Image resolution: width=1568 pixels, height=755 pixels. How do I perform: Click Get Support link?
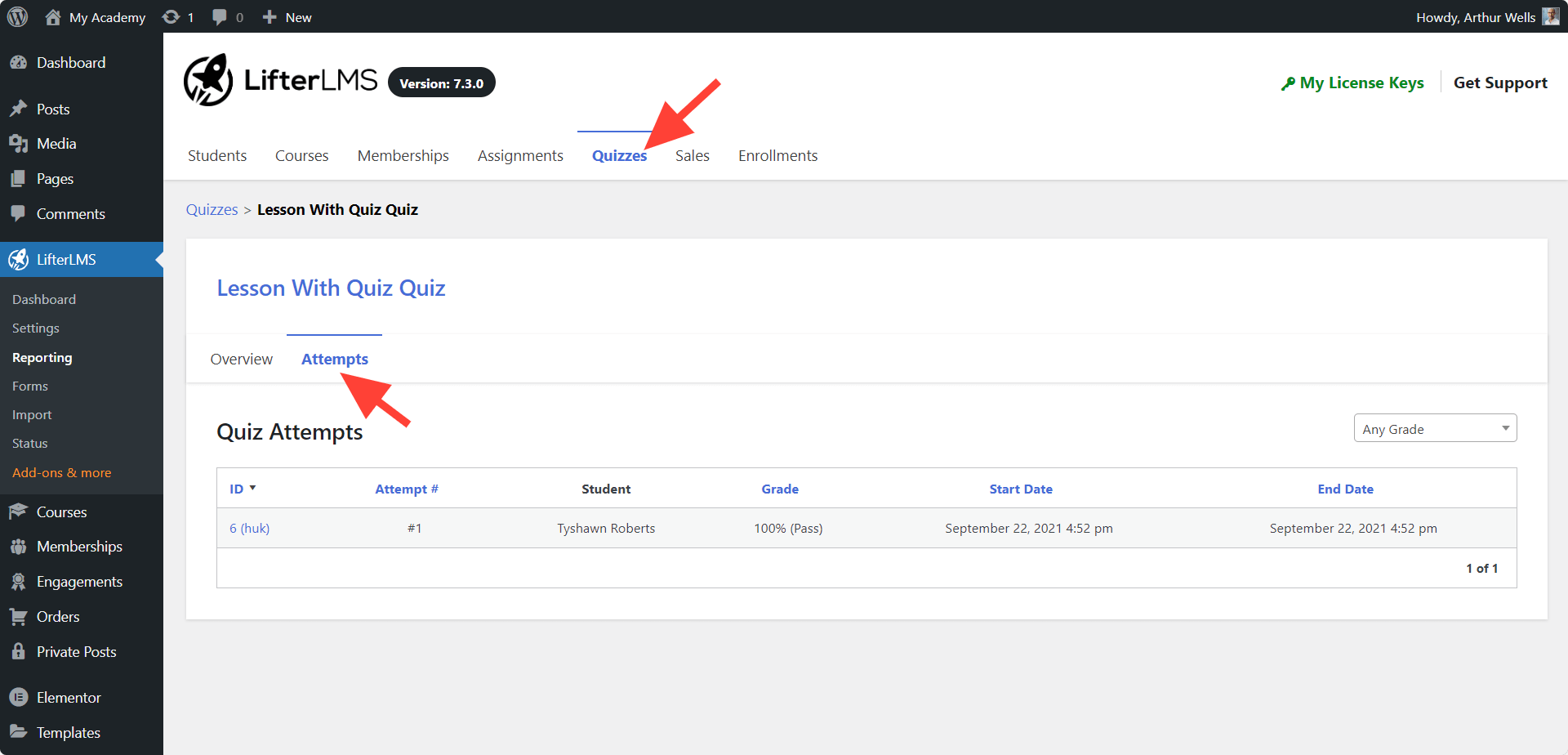(1500, 83)
